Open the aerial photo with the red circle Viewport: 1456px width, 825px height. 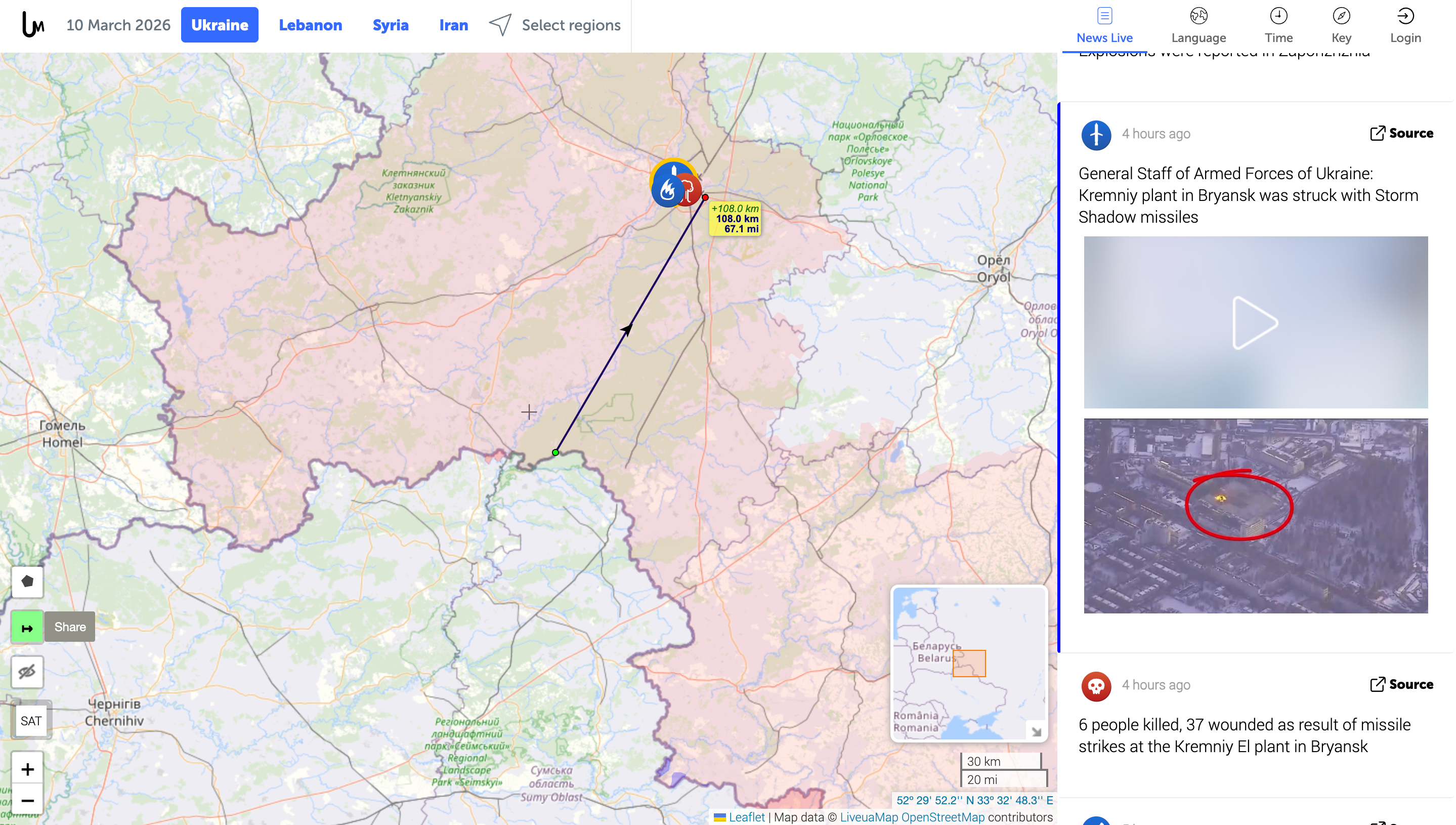click(1257, 516)
